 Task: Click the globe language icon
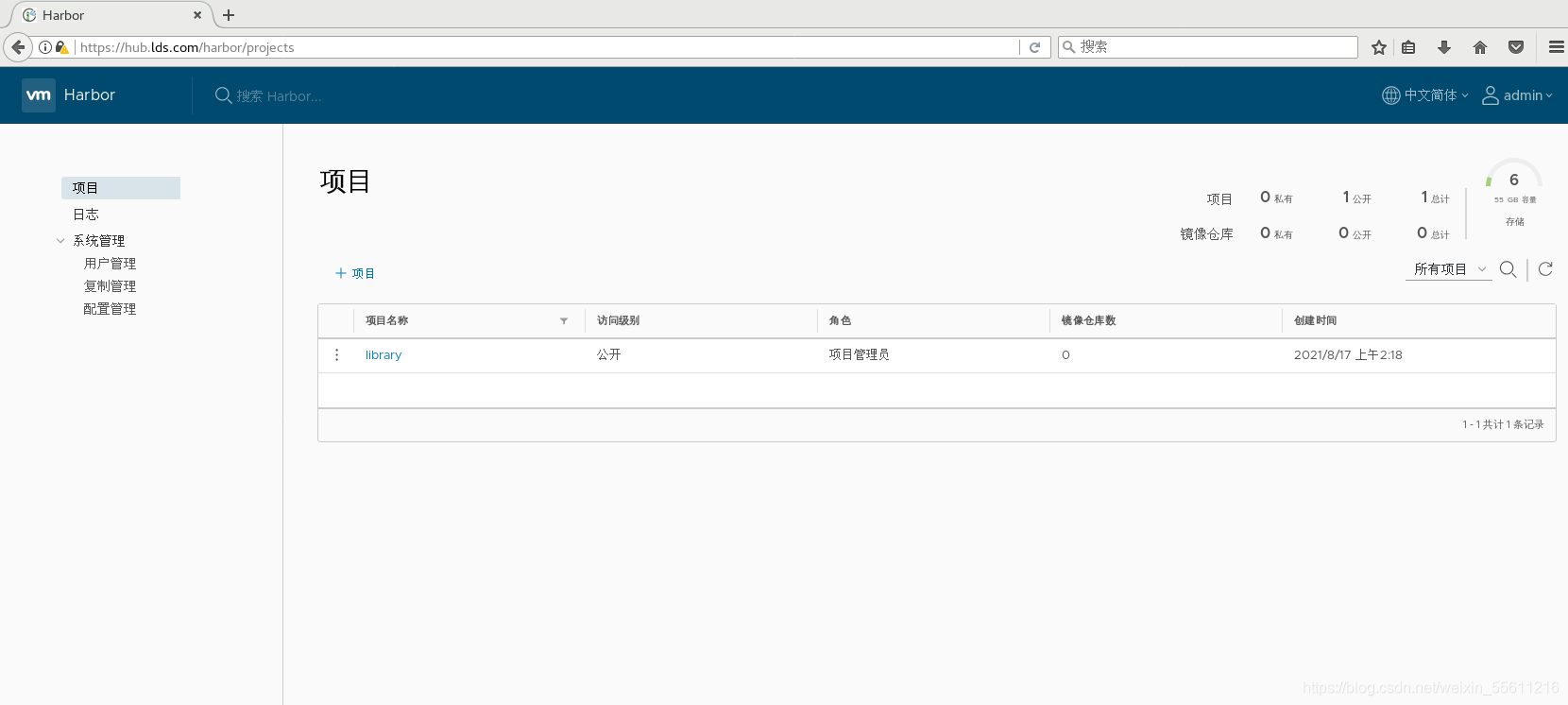click(1391, 95)
